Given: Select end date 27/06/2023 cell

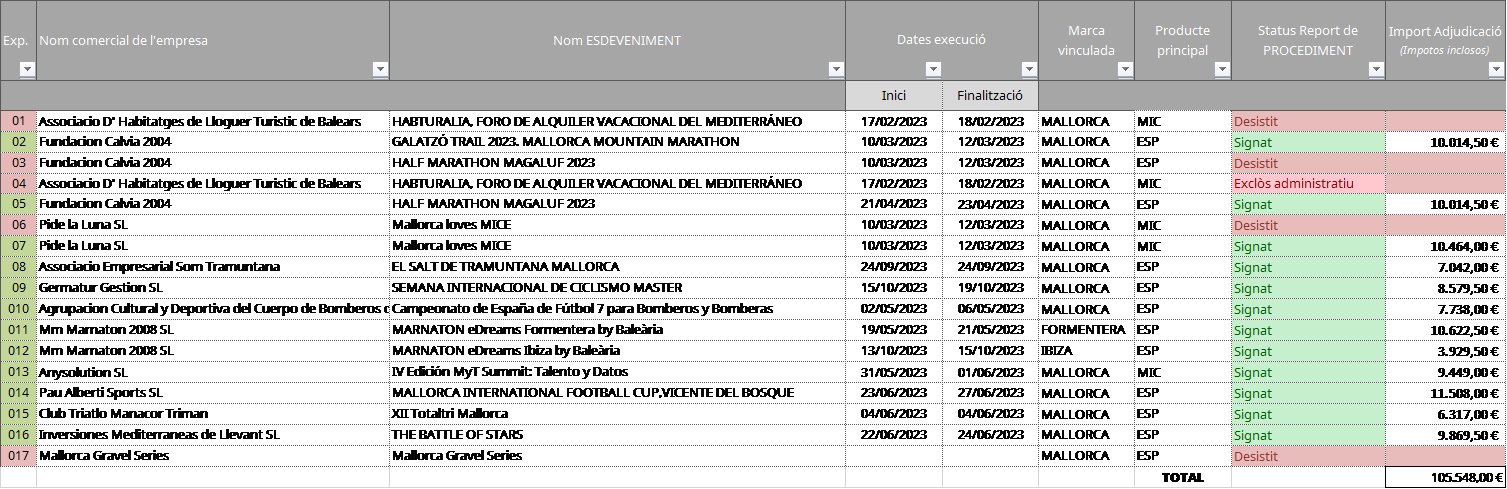Looking at the screenshot, I should [x=990, y=392].
